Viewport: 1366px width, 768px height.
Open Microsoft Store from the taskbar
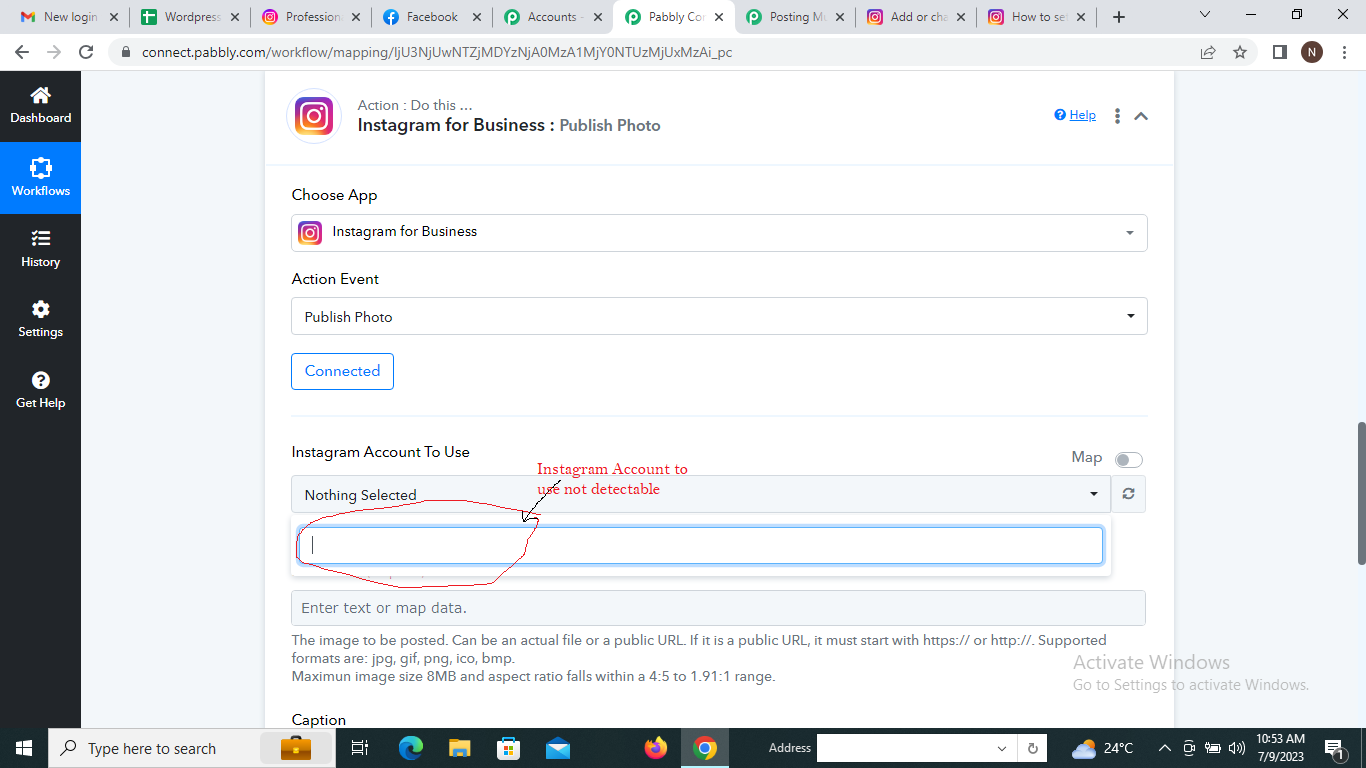[509, 748]
